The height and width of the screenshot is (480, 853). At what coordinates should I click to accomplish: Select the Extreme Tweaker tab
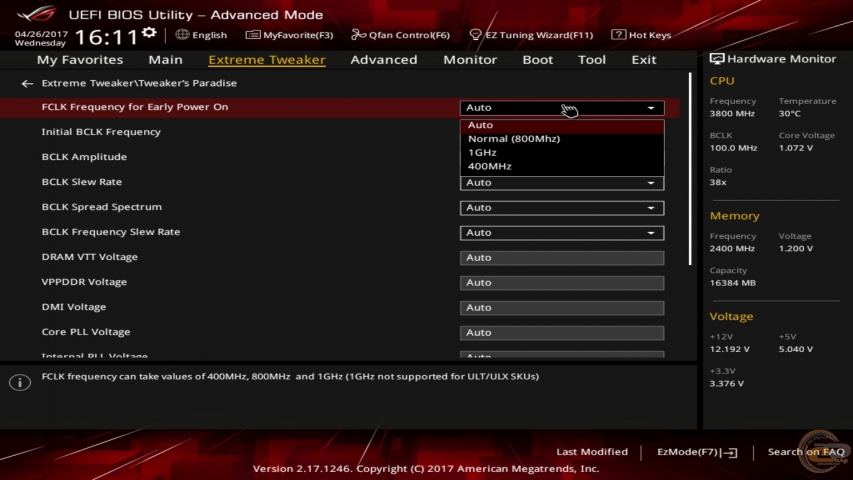coord(267,60)
